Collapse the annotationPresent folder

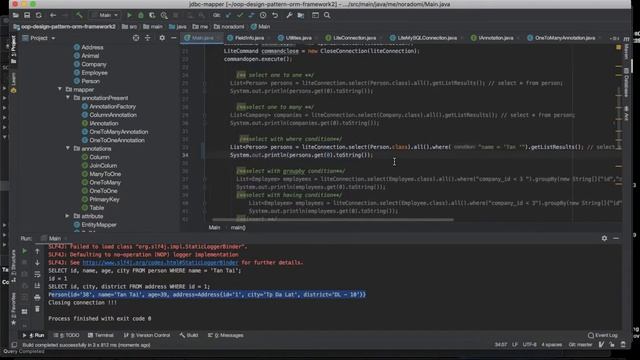click(68, 98)
